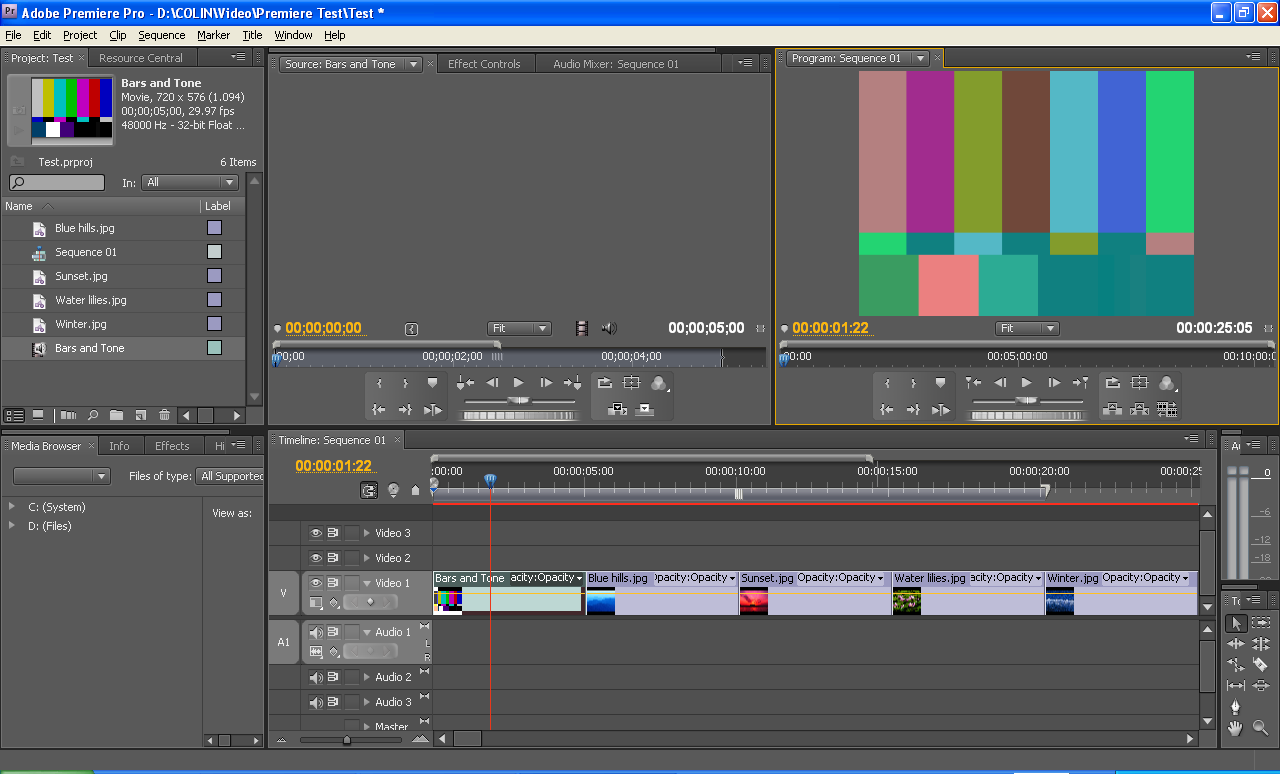Image resolution: width=1280 pixels, height=774 pixels.
Task: Select the Hand tool
Action: (1236, 728)
